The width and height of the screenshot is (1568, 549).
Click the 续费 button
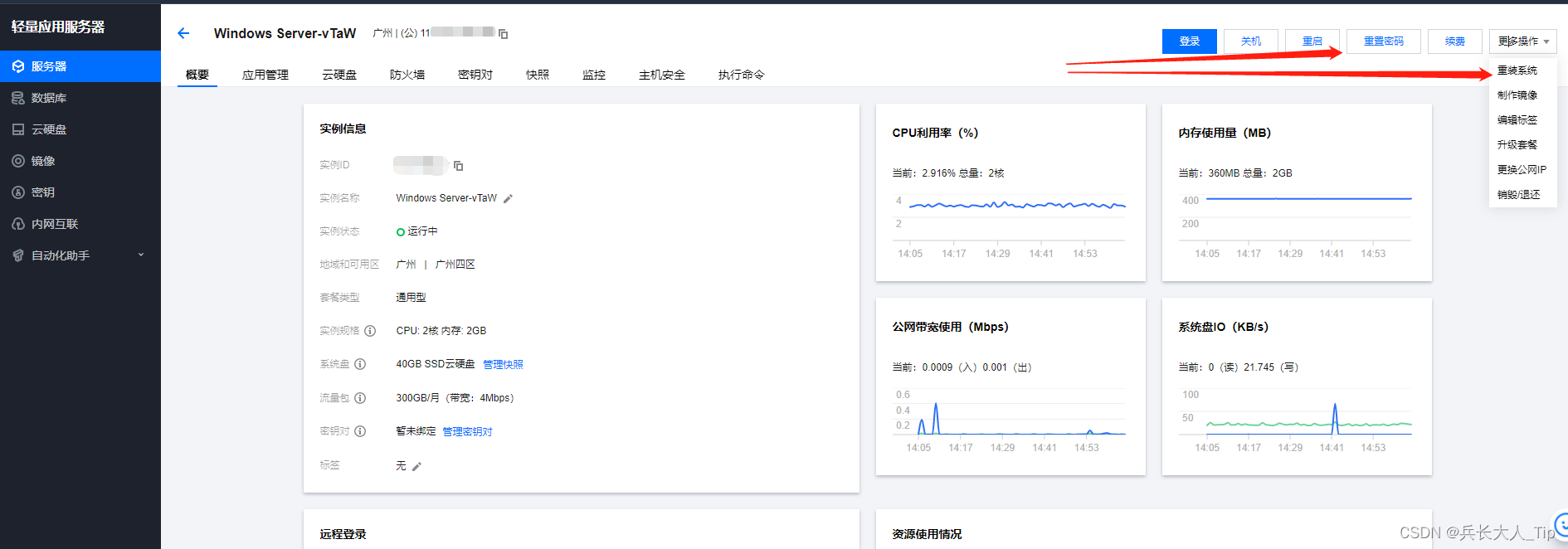click(x=1455, y=41)
